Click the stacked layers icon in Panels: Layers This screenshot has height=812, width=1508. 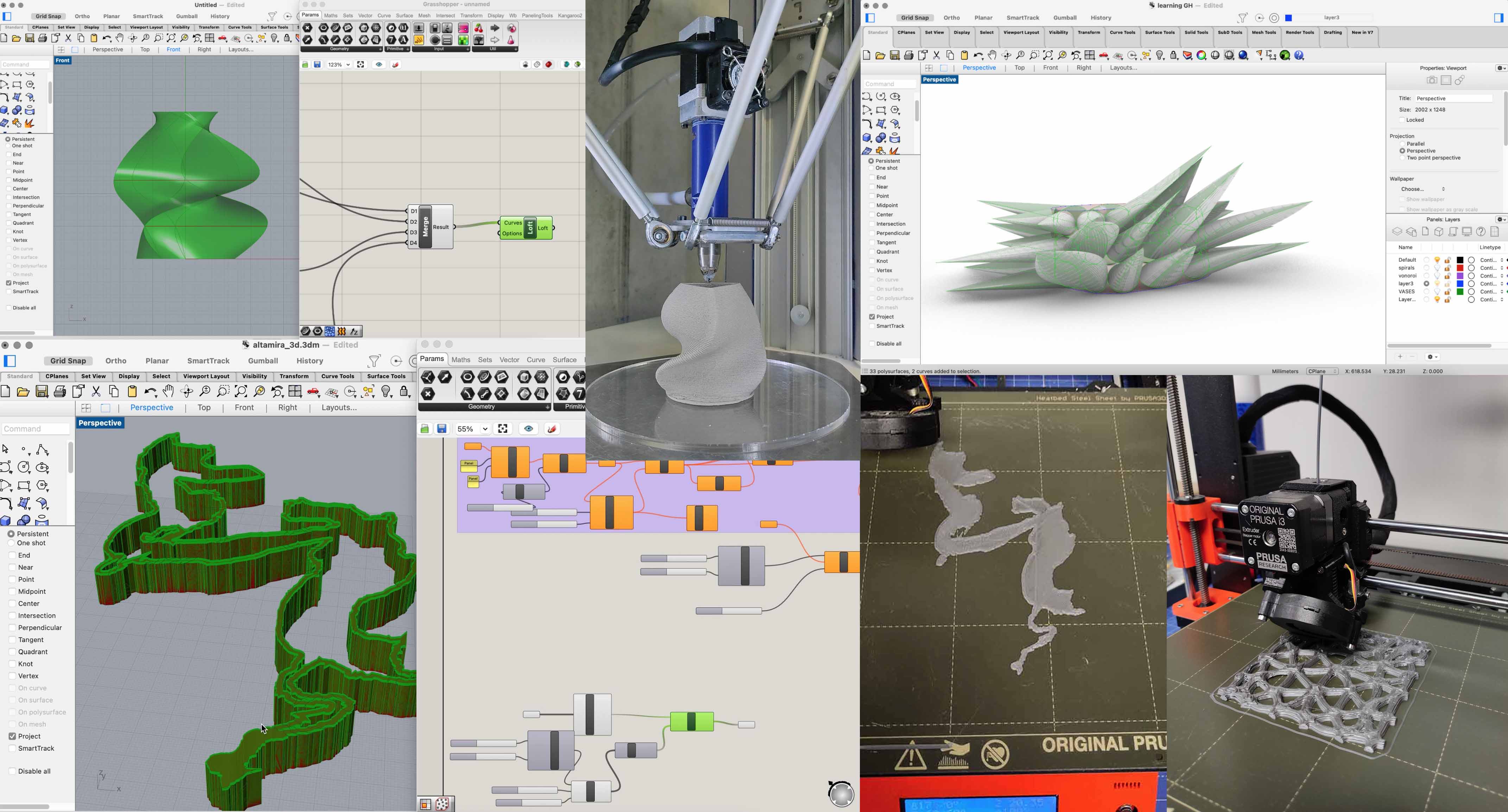point(1398,232)
